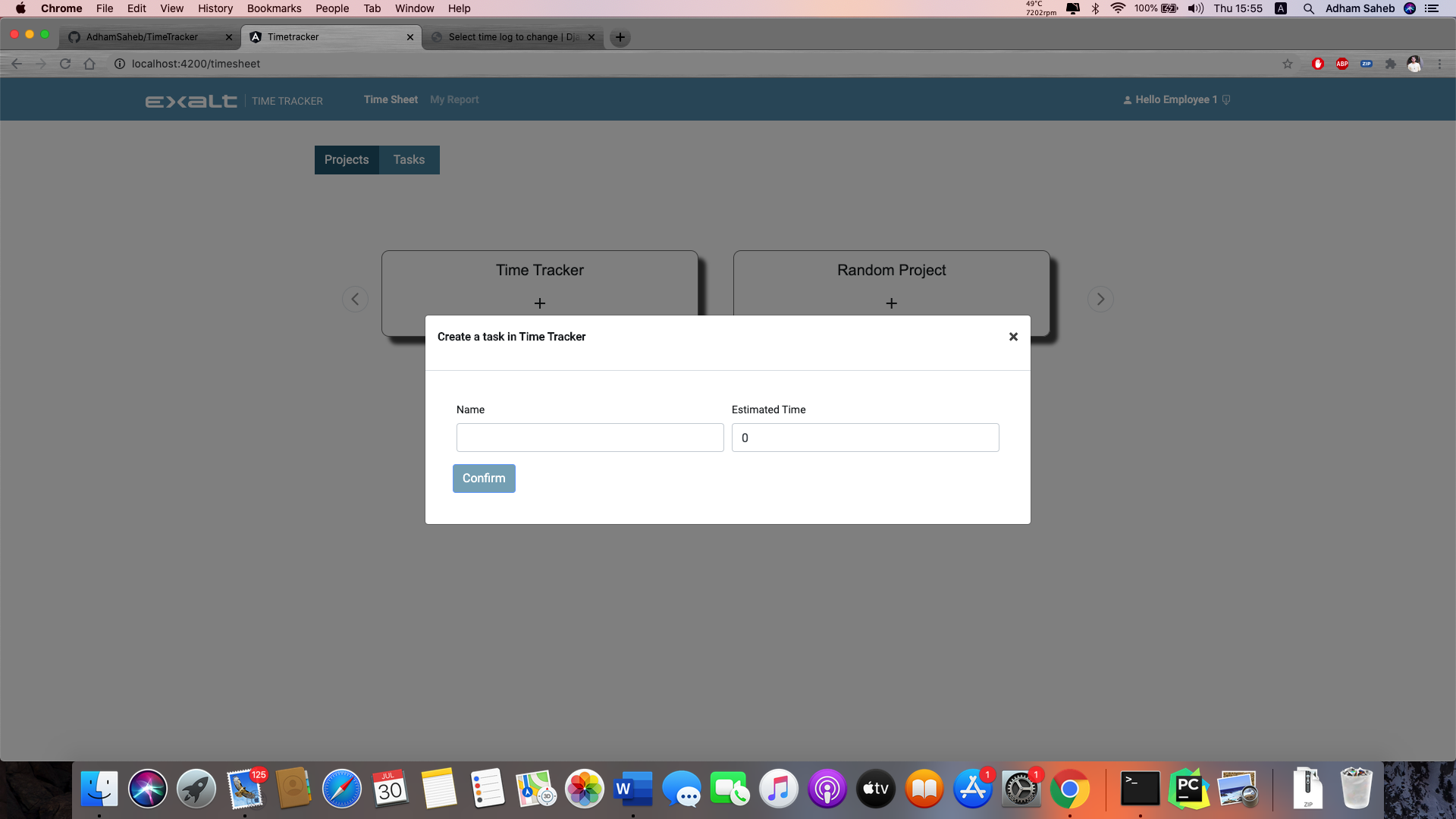The height and width of the screenshot is (819, 1456).
Task: Add a task to Random Project
Action: click(892, 303)
